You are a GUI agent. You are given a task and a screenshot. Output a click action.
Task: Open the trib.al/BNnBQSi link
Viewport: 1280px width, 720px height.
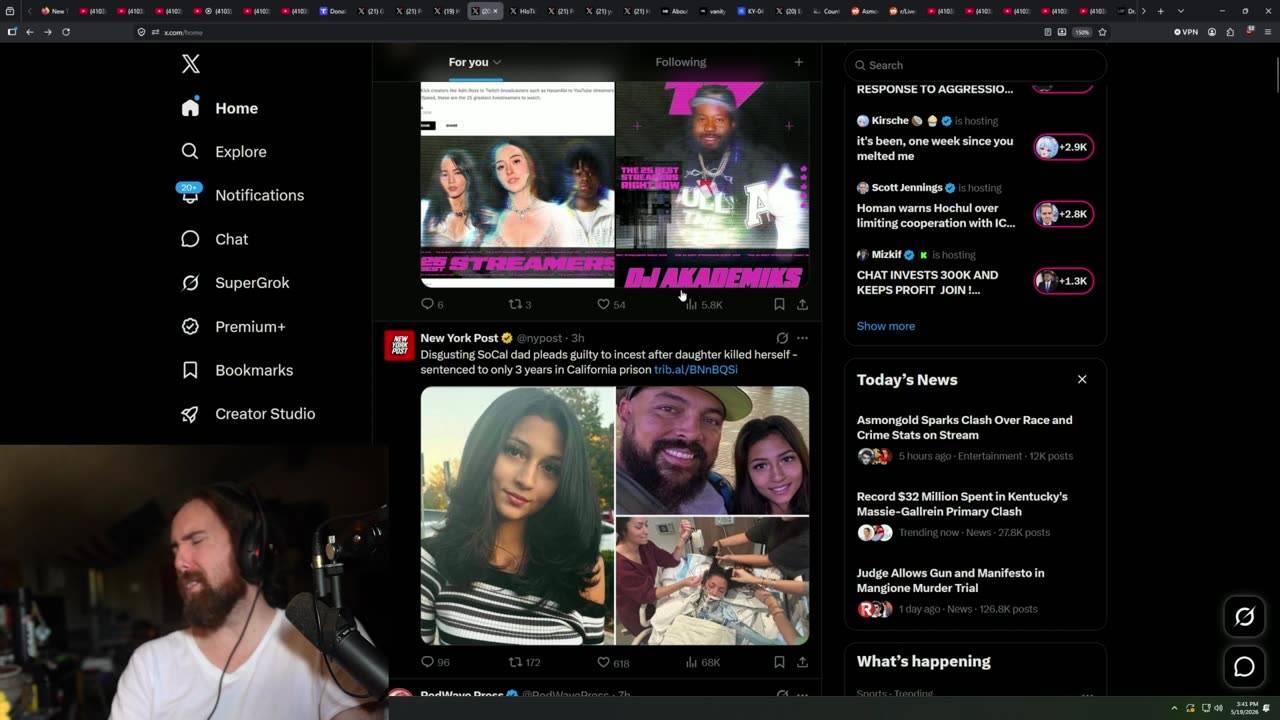[x=696, y=369]
